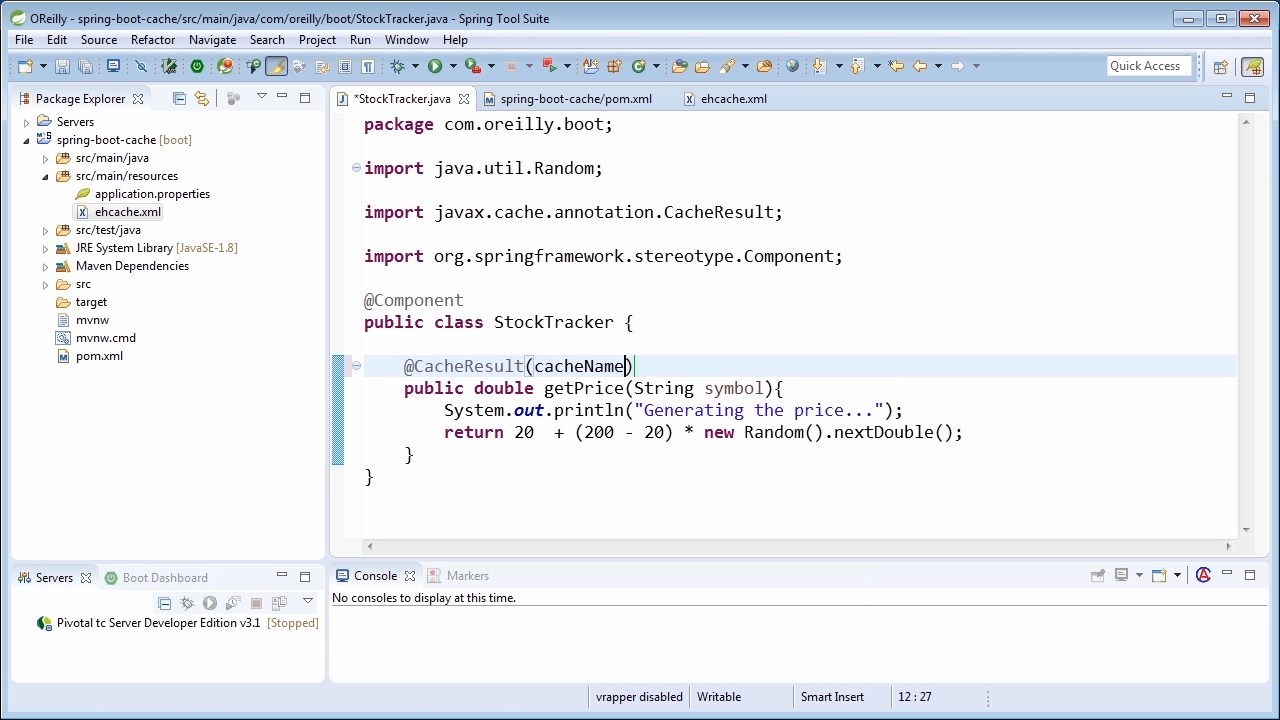The height and width of the screenshot is (720, 1280).
Task: Select the target folder in tree
Action: 91,302
